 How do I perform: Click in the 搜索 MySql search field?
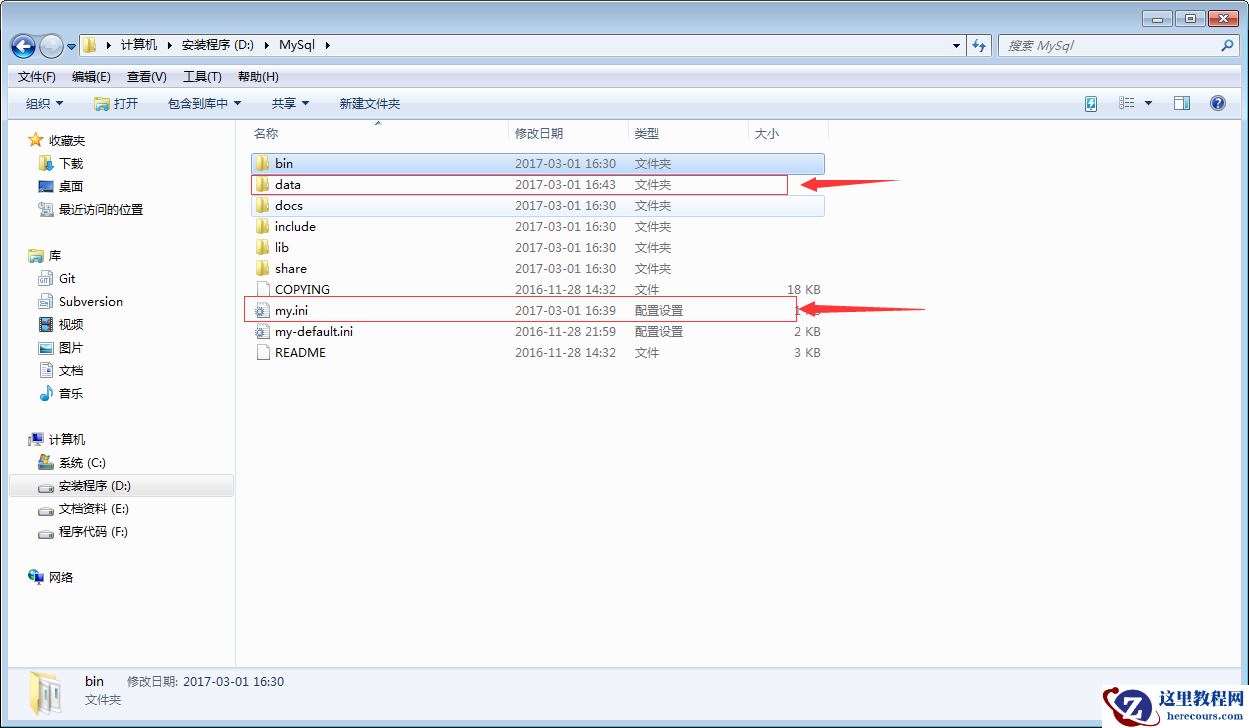(1110, 46)
